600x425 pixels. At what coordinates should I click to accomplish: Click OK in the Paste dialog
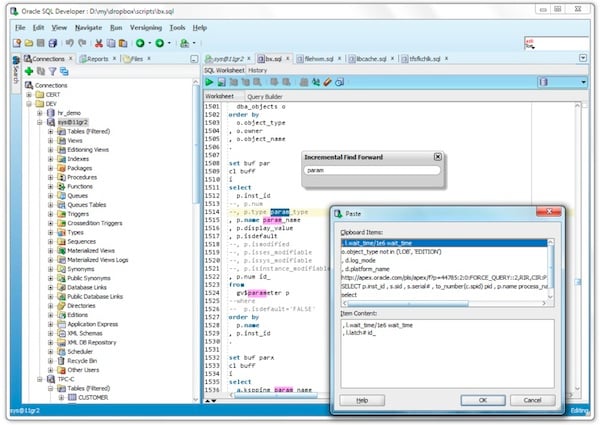point(482,399)
